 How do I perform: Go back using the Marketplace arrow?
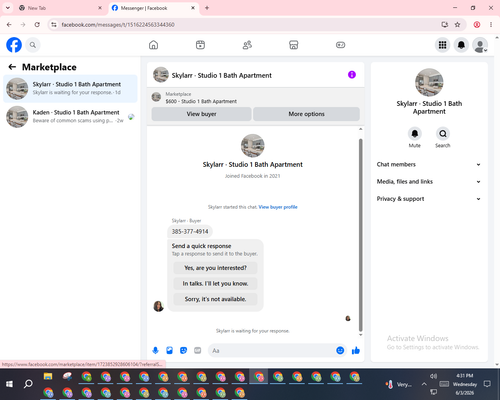[12, 67]
